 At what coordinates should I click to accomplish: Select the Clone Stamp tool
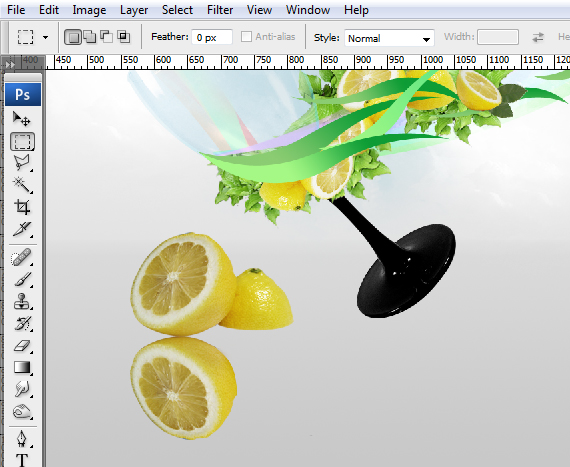tap(22, 301)
